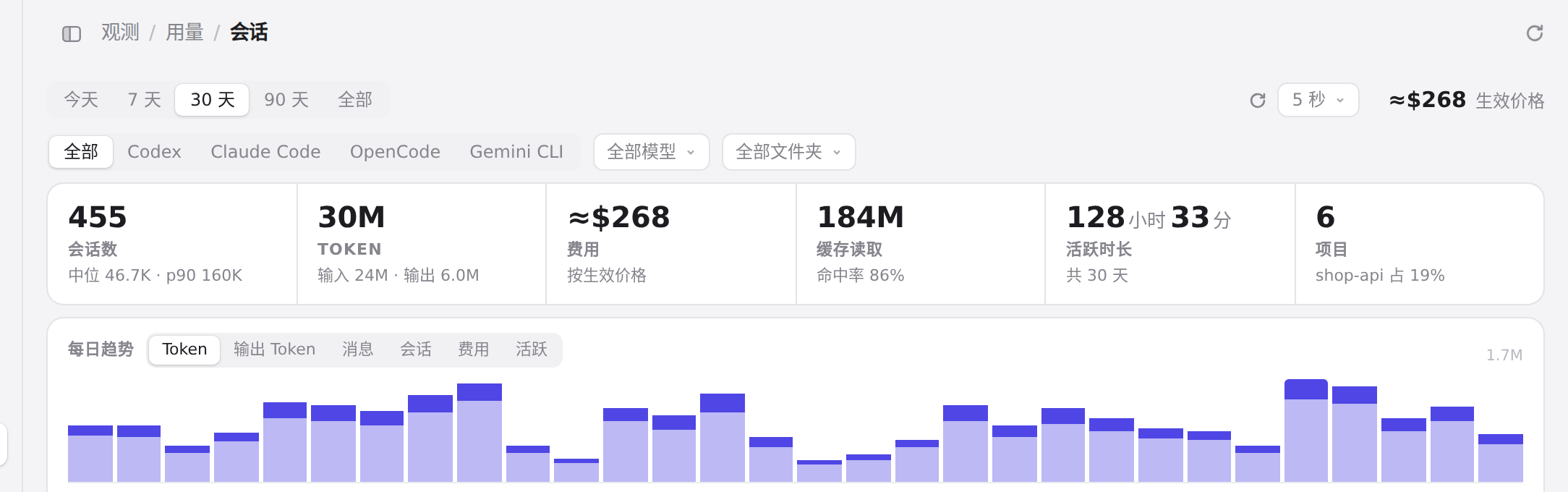This screenshot has height=492, width=1568.
Task: Open the 全部模型 dropdown
Action: (x=651, y=152)
